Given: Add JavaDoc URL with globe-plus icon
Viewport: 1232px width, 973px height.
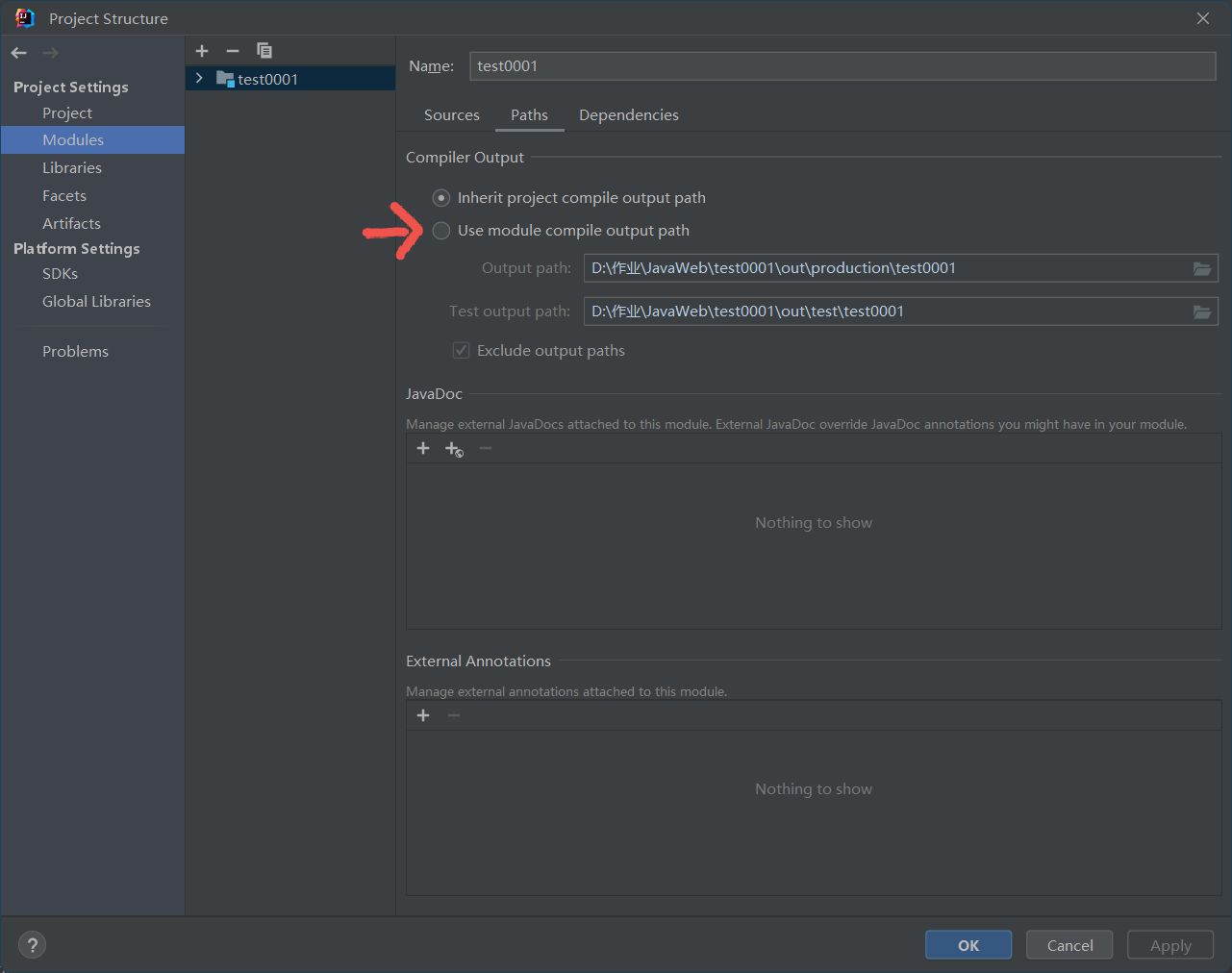Looking at the screenshot, I should click(454, 449).
